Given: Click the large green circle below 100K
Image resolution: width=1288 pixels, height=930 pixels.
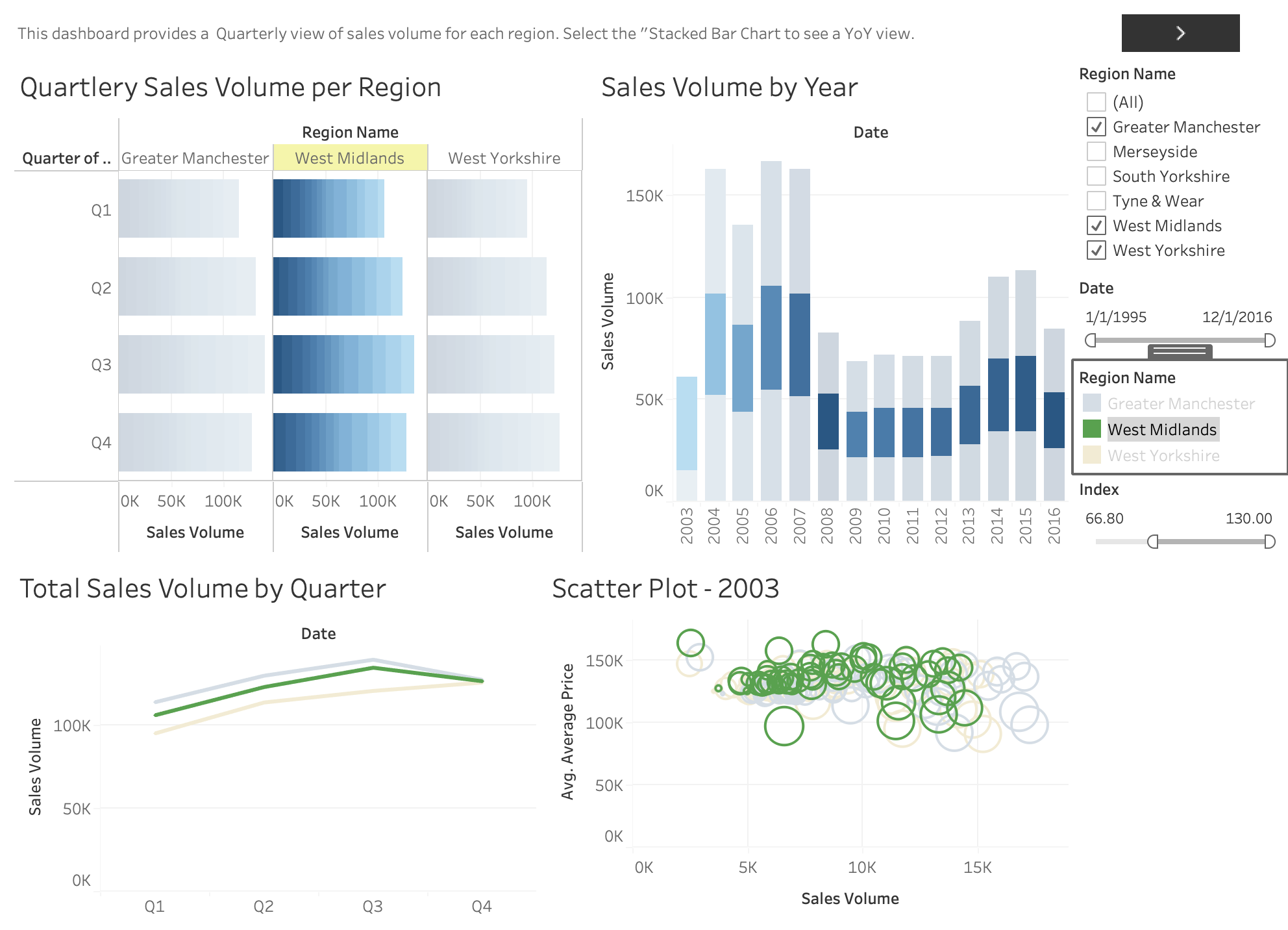Looking at the screenshot, I should (784, 725).
